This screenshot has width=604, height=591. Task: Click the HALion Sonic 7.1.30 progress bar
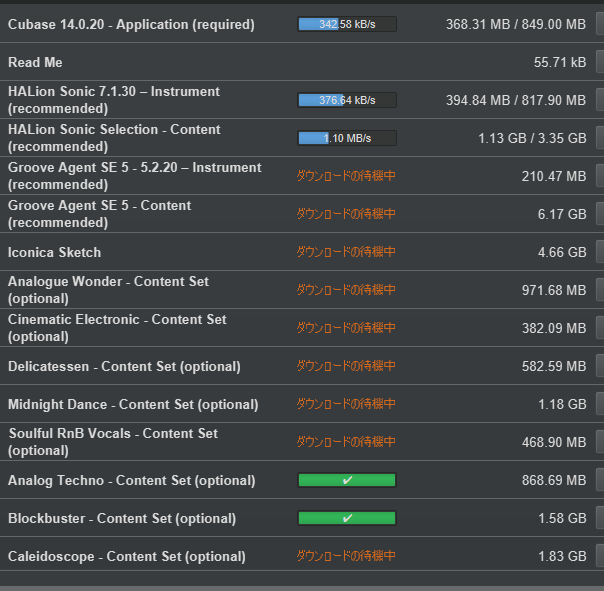[347, 100]
